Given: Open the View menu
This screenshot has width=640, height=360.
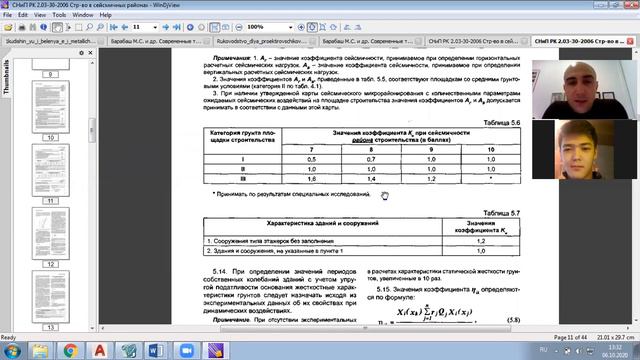Looking at the screenshot, I should tap(40, 15).
